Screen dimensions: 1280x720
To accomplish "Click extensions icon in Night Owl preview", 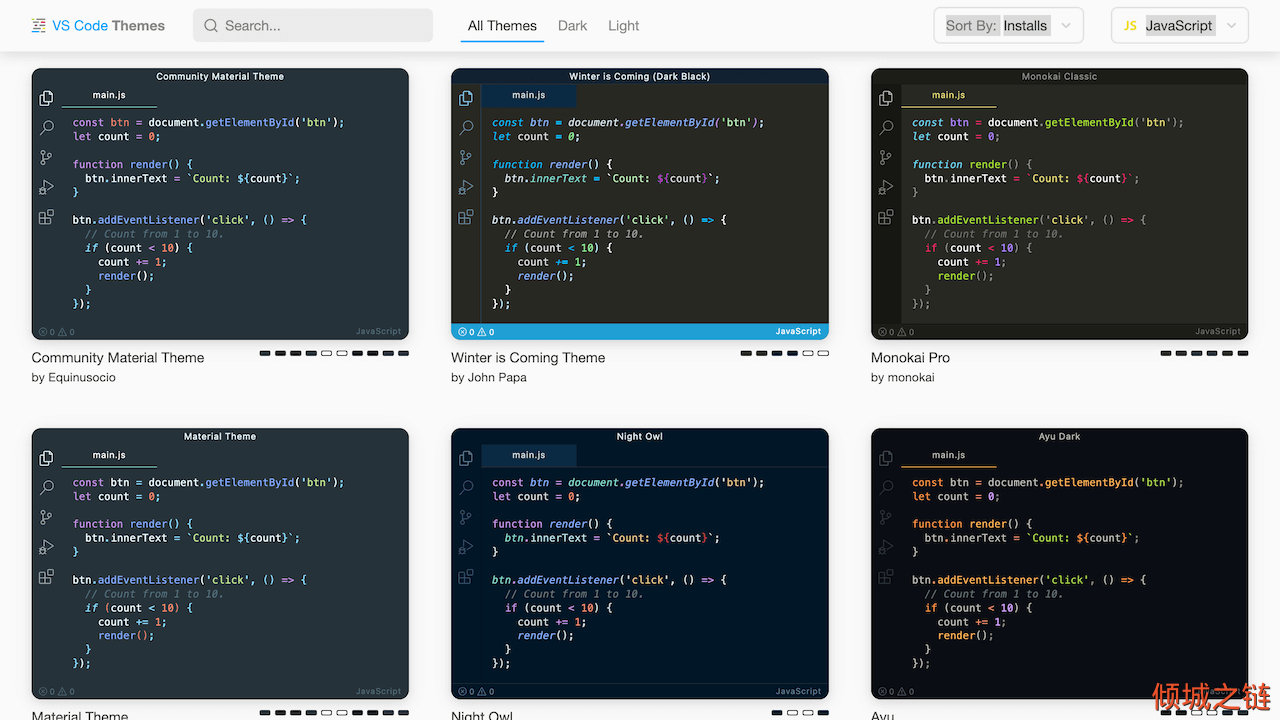I will [466, 577].
